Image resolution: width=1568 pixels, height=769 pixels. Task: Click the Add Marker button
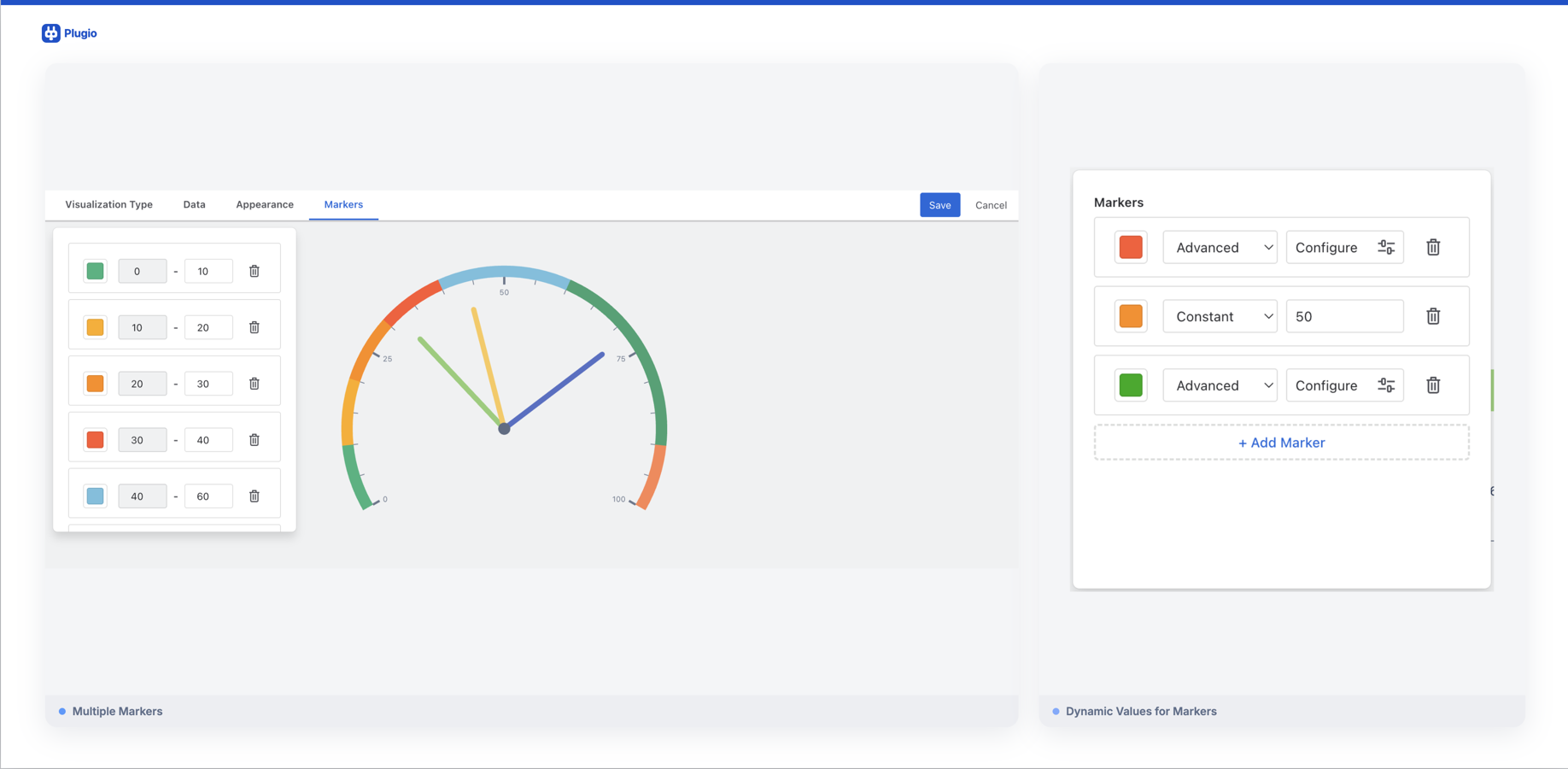[1281, 443]
